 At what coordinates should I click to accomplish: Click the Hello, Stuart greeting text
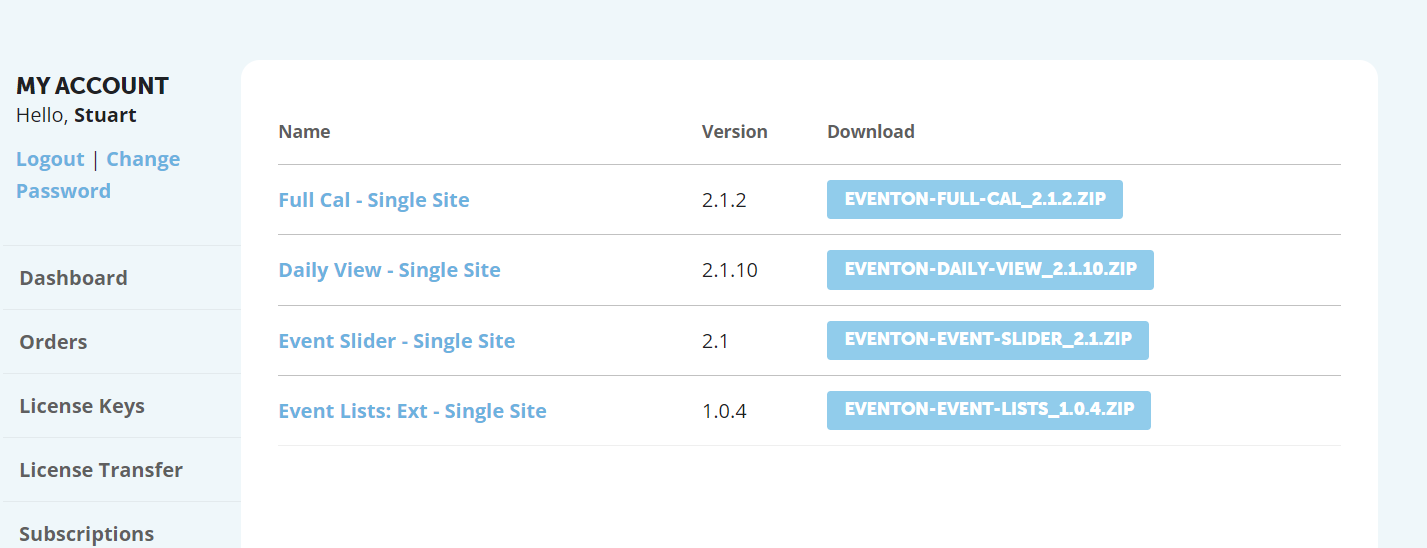pyautogui.click(x=76, y=115)
